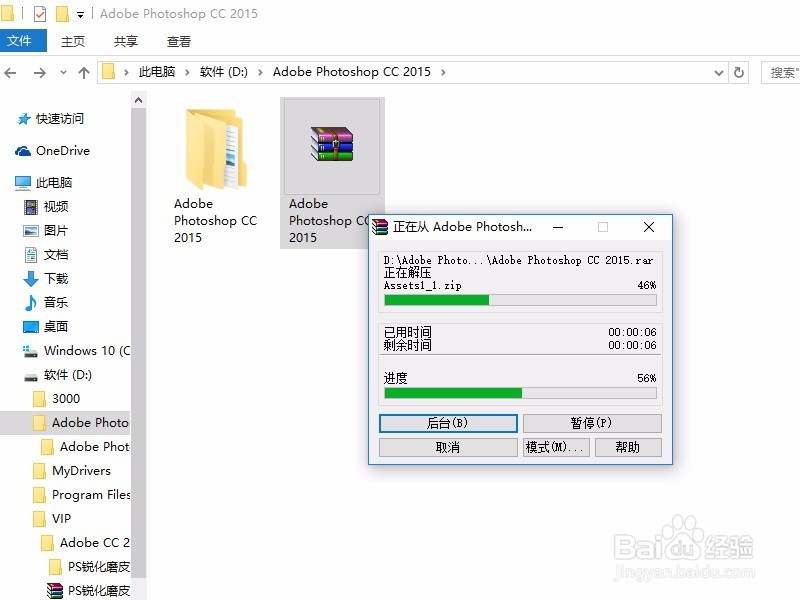Viewport: 800px width, 600px height.
Task: Open the breadcrumb chevron after 软件 (D:)
Action: pos(262,71)
